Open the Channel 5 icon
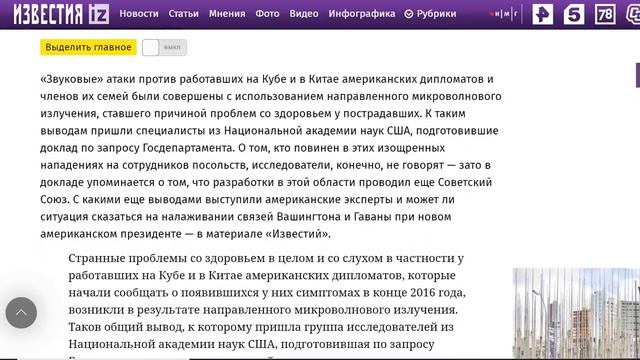Viewport: 640px width, 360px height. pyautogui.click(x=574, y=14)
